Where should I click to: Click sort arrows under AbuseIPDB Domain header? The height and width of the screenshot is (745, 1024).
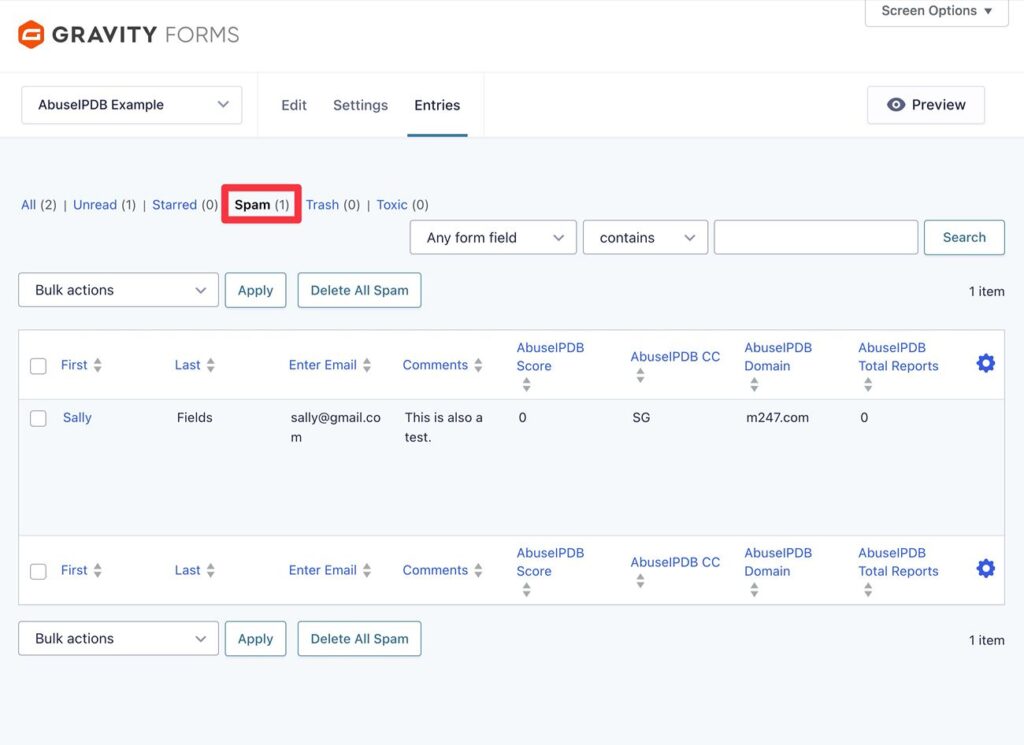(754, 385)
